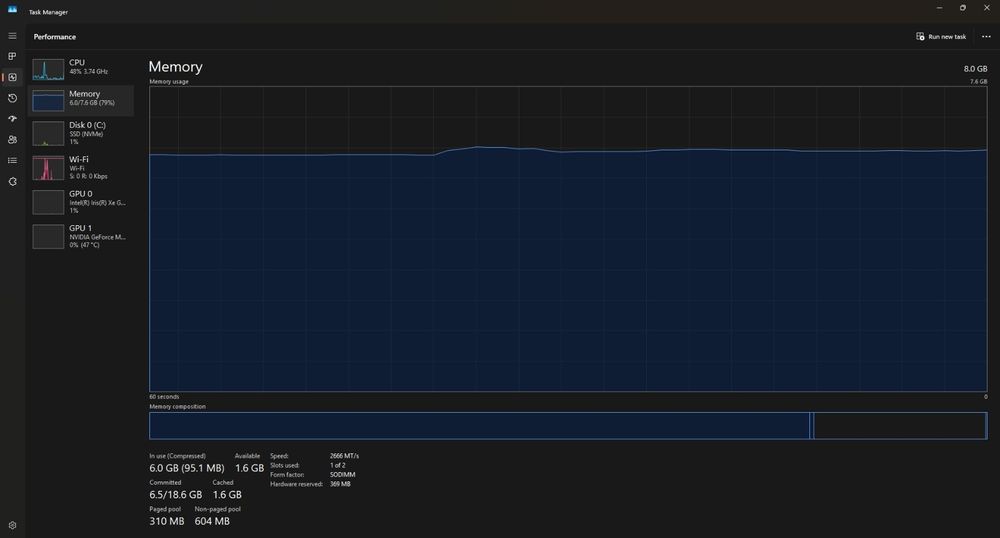Open the Users page icon
The height and width of the screenshot is (538, 1000).
click(12, 140)
